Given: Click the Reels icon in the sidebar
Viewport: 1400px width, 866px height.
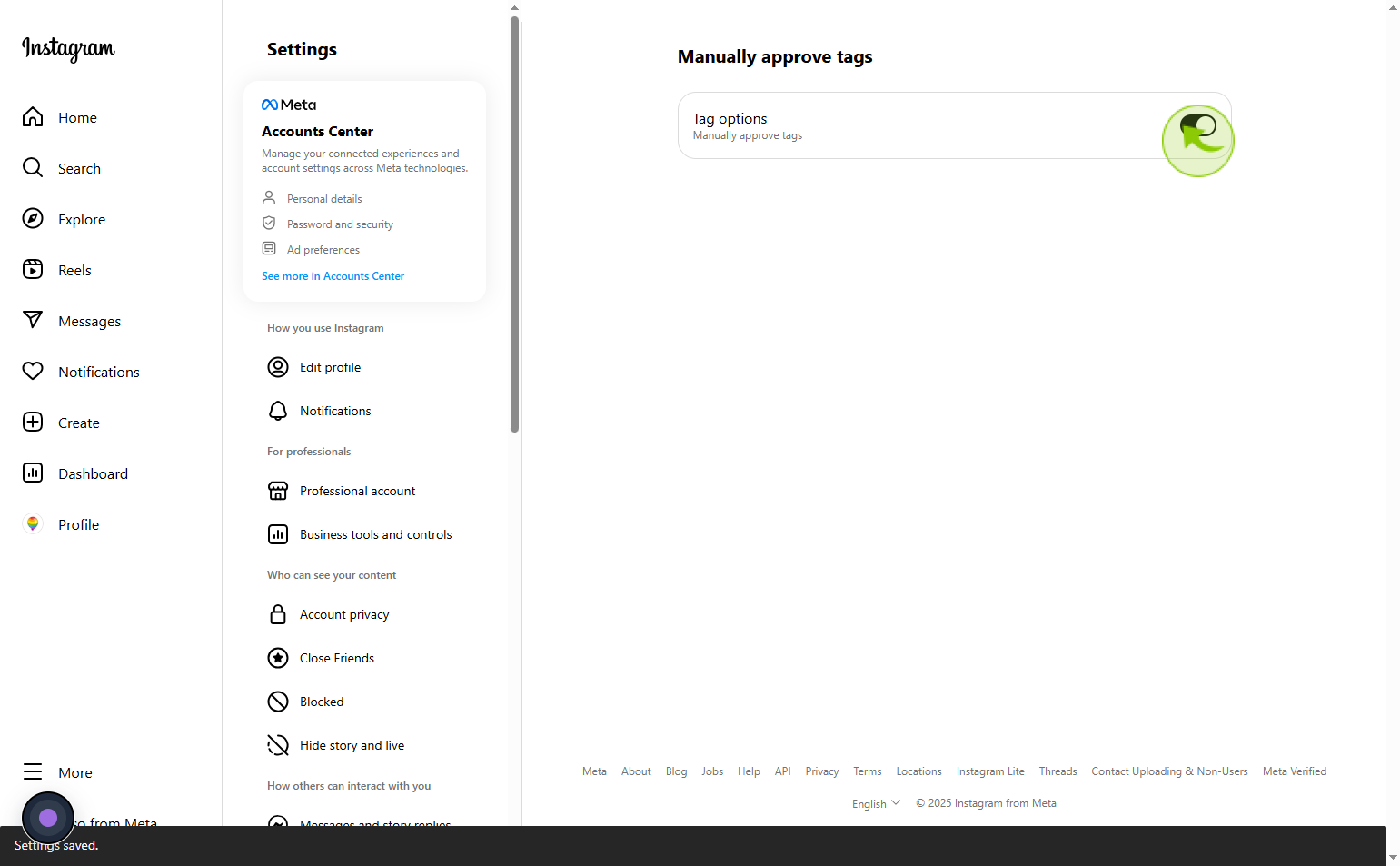Looking at the screenshot, I should [x=33, y=270].
